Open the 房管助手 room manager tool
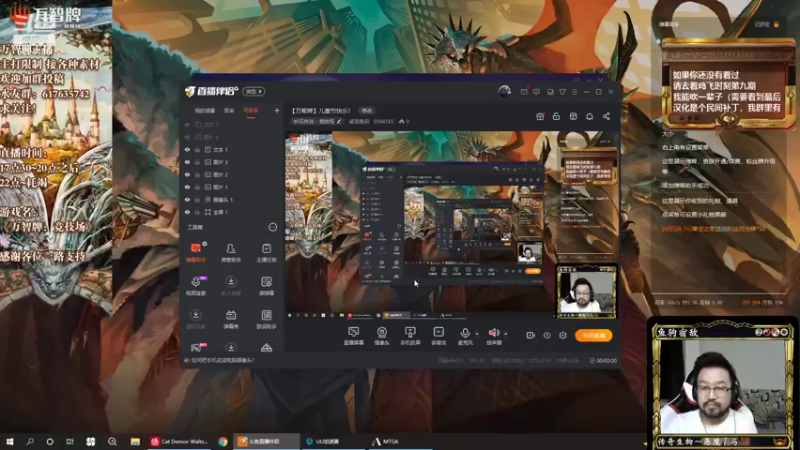This screenshot has width=800, height=450. [231, 253]
